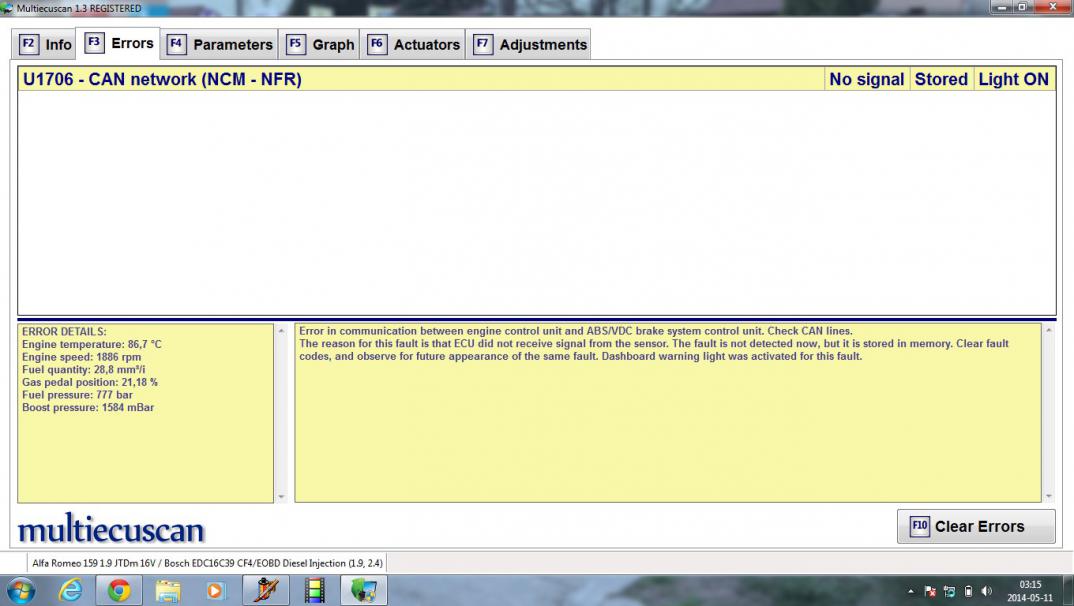Click the battery tray icon

969,592
